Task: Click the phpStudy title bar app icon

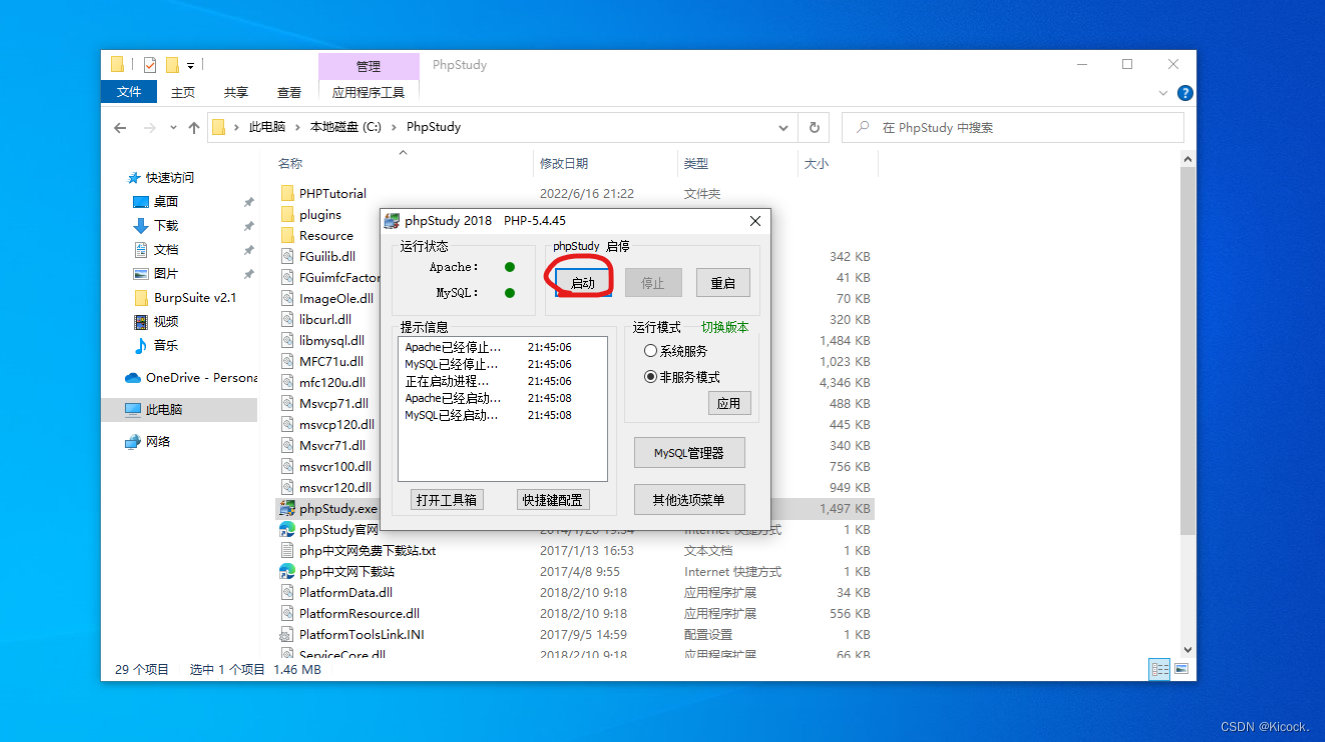Action: coord(392,221)
